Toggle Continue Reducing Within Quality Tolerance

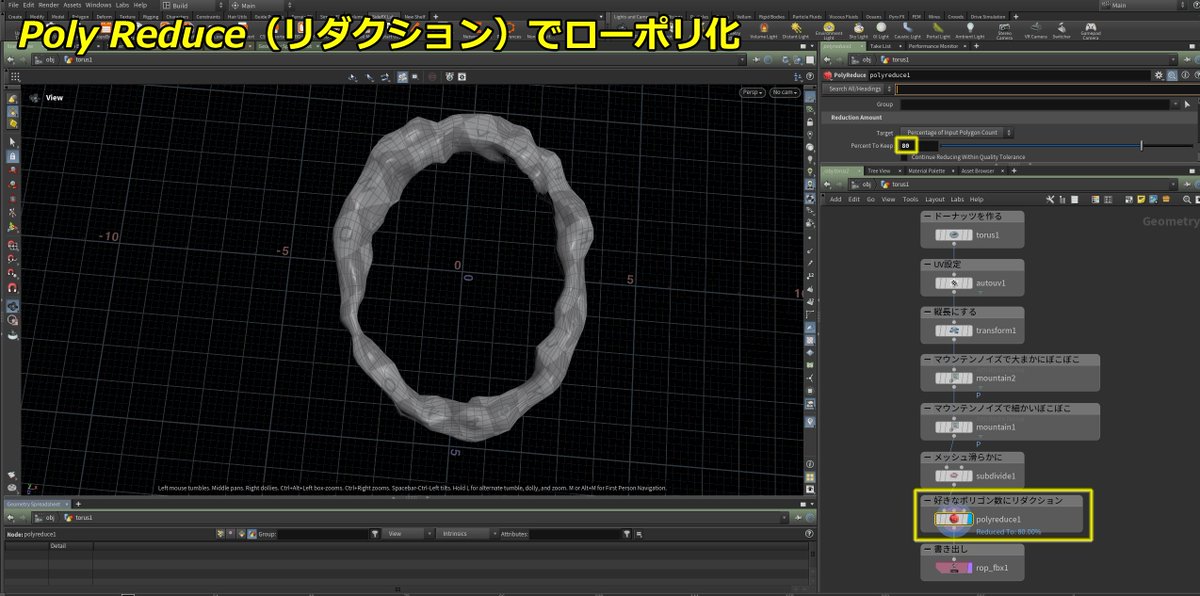[905, 156]
